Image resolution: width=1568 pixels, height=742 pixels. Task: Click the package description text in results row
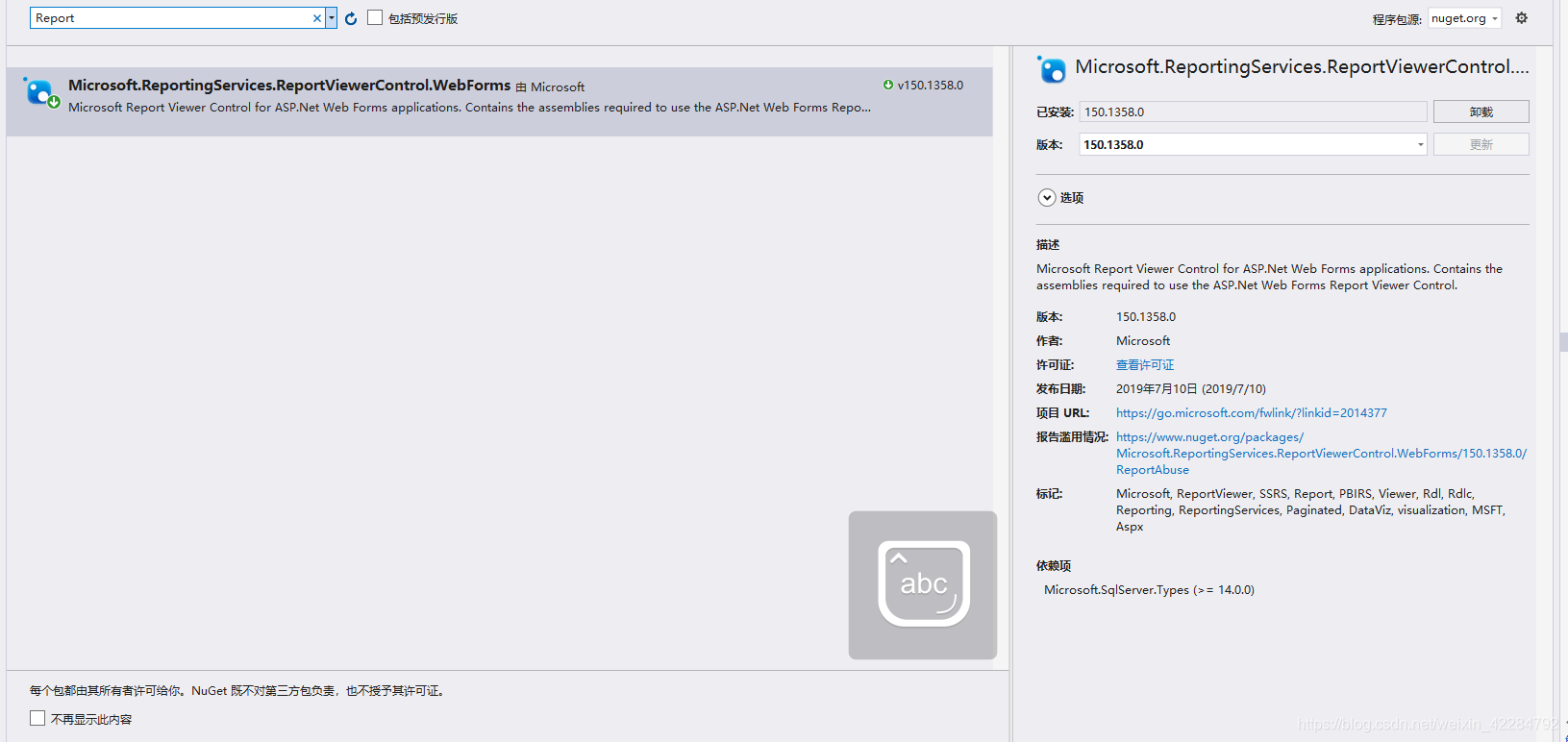[x=469, y=108]
